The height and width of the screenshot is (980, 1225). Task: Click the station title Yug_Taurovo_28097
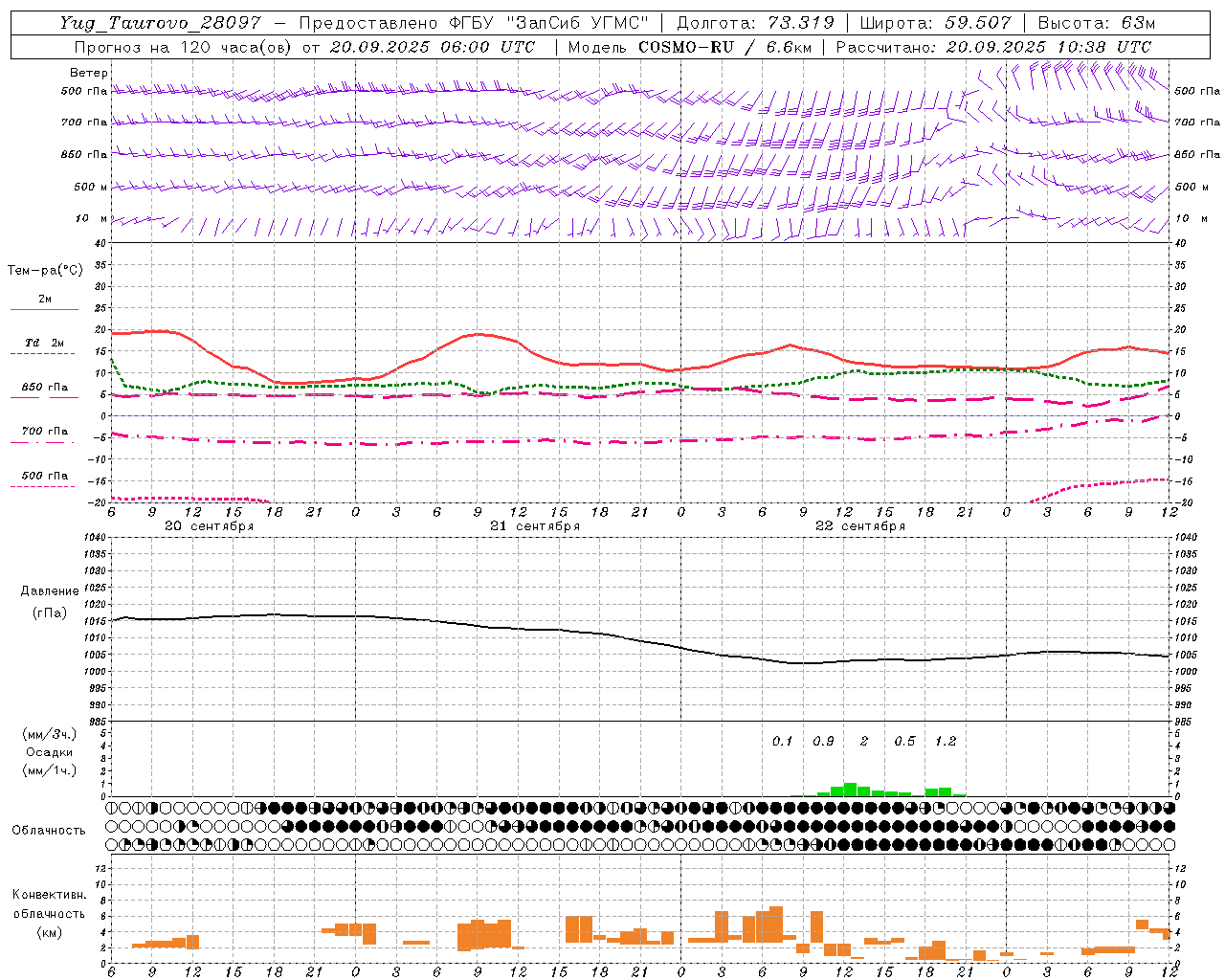pyautogui.click(x=160, y=24)
